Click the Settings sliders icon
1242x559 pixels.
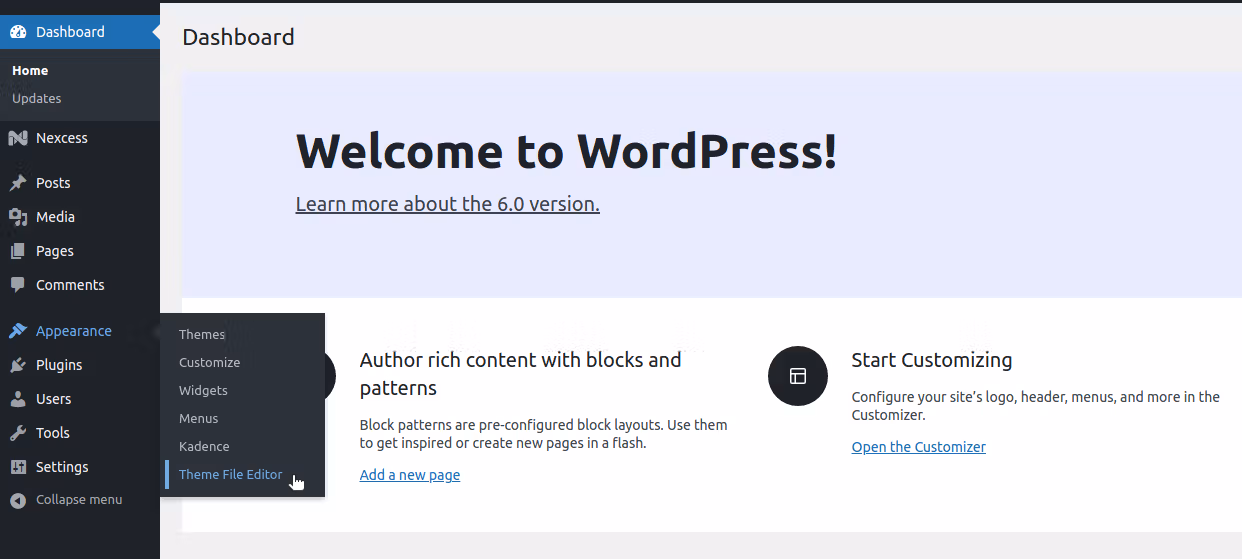click(18, 467)
